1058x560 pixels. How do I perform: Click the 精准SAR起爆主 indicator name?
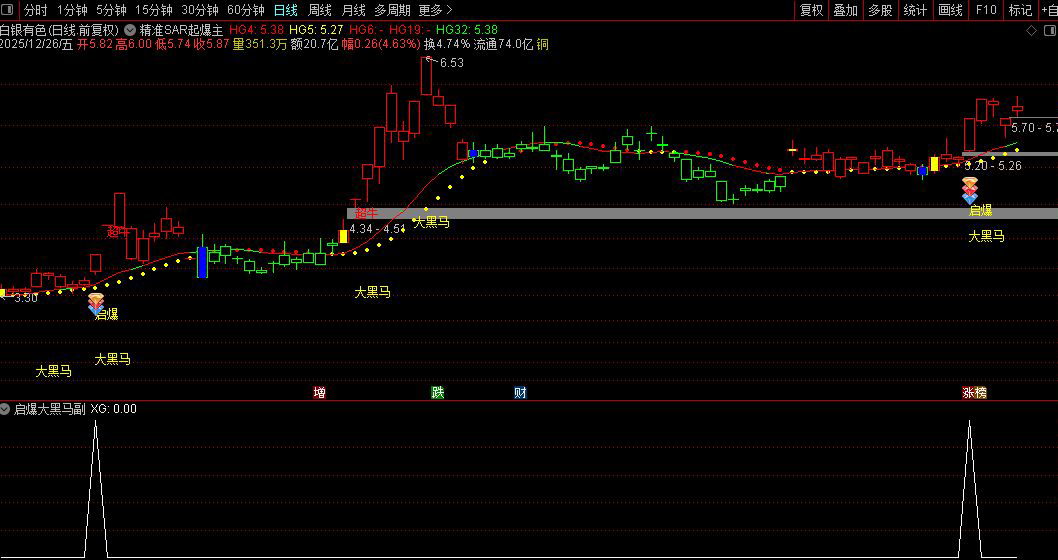pyautogui.click(x=181, y=30)
